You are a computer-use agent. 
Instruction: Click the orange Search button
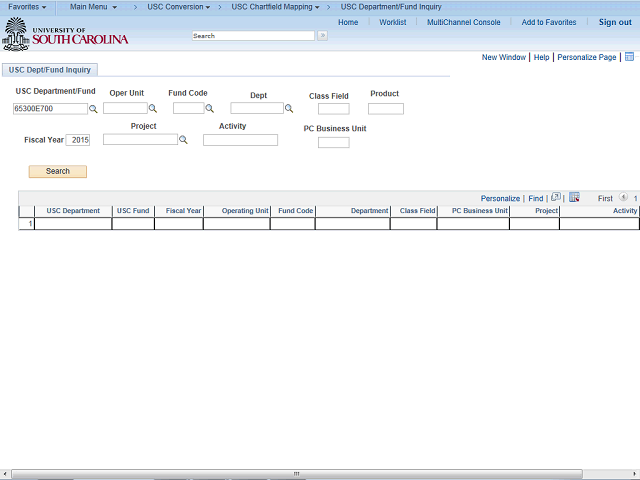pyautogui.click(x=58, y=171)
